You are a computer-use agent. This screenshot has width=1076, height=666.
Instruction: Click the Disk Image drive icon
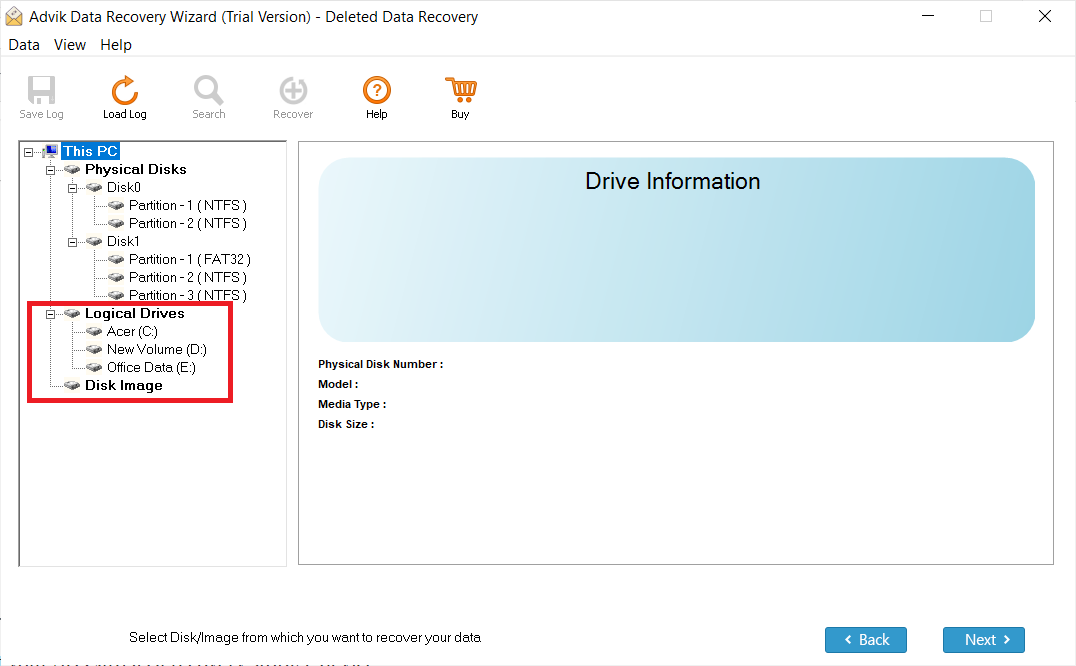pyautogui.click(x=72, y=385)
